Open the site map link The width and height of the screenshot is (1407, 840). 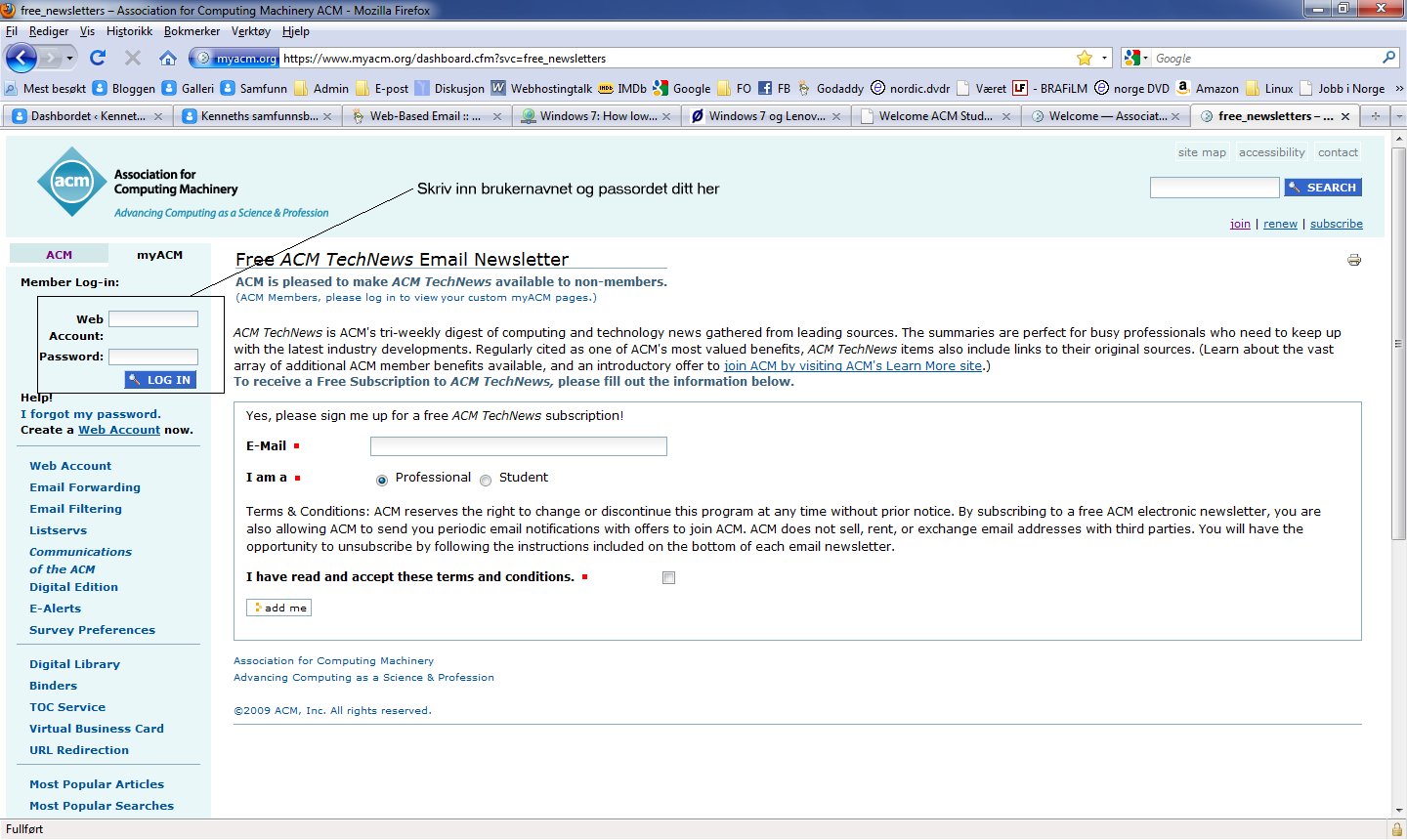pyautogui.click(x=1202, y=152)
